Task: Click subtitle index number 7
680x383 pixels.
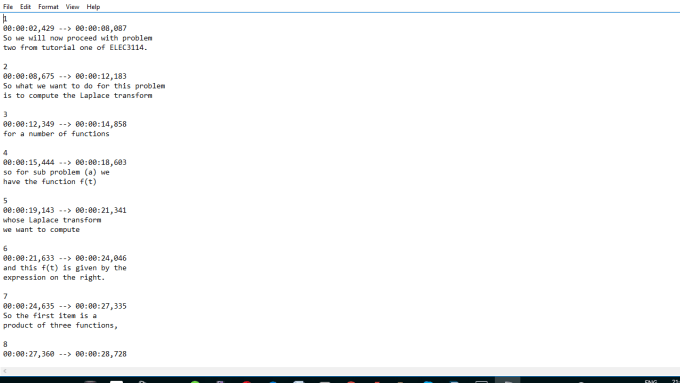Action: tap(5, 296)
